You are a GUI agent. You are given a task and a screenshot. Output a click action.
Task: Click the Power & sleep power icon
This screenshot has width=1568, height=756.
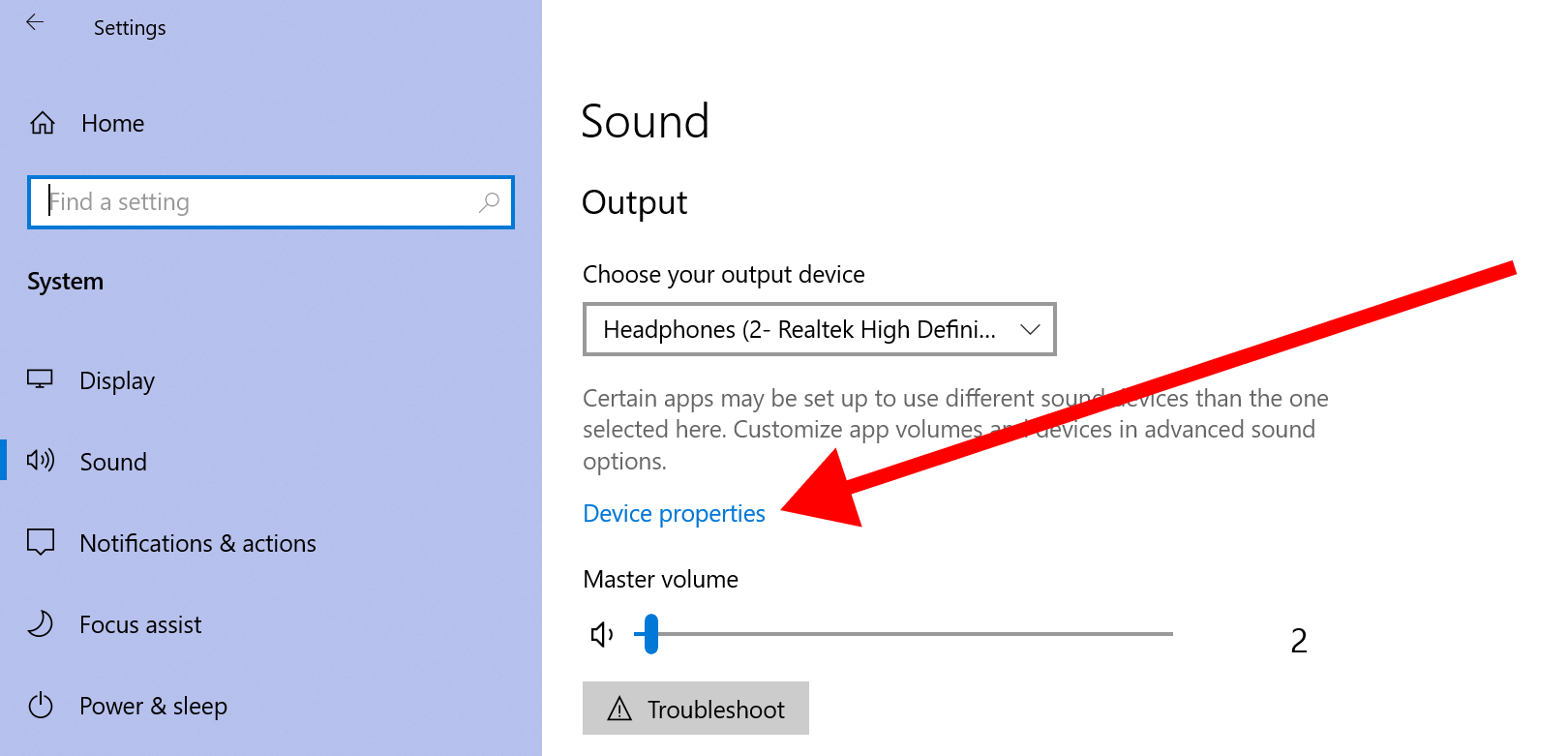point(41,706)
